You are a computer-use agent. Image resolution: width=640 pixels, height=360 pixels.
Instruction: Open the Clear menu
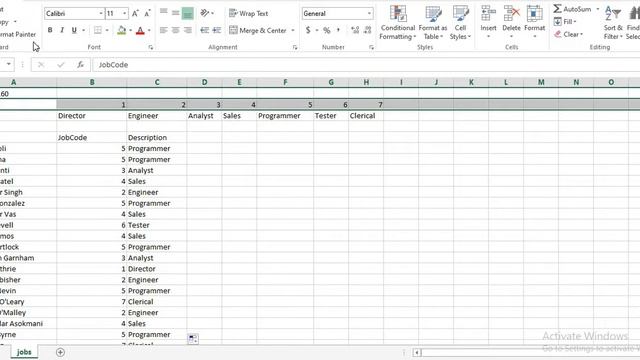tap(569, 34)
